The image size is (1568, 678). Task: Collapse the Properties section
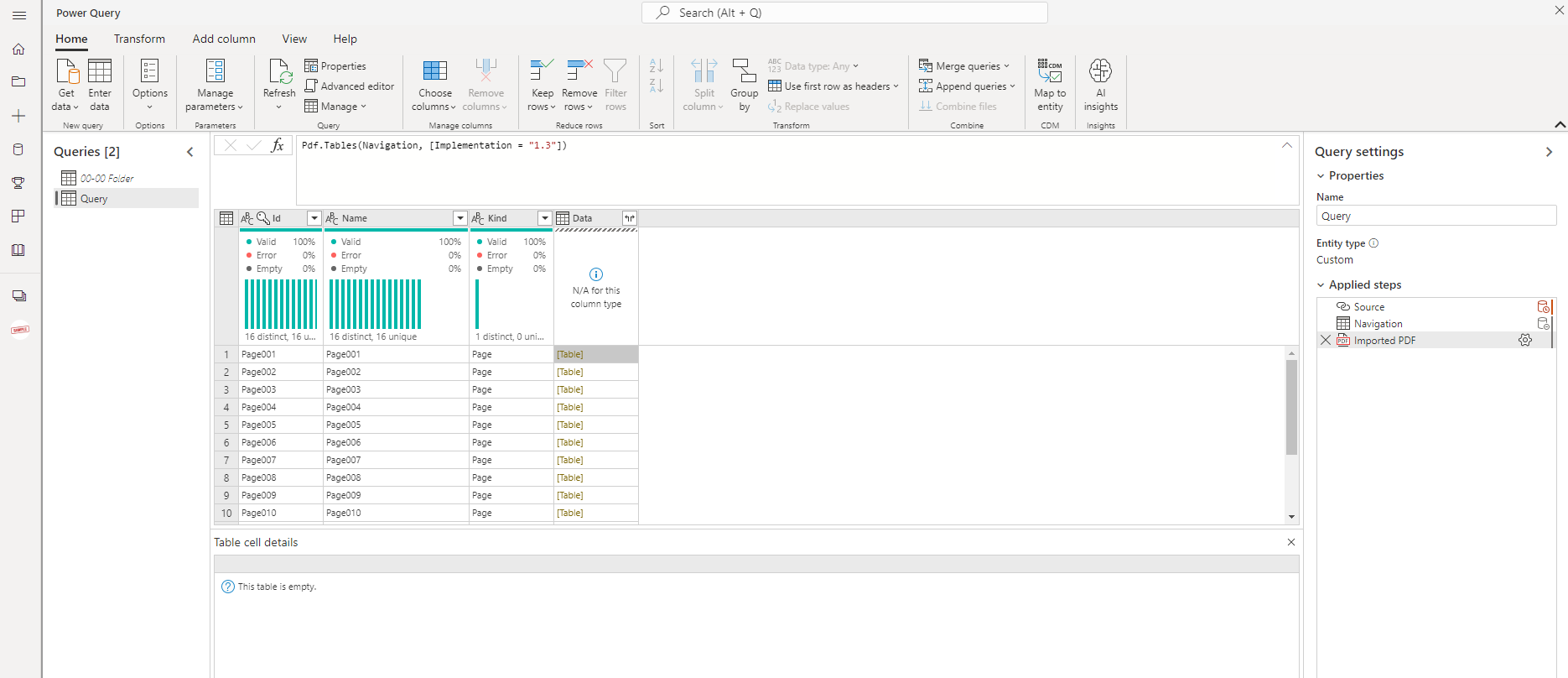tap(1321, 176)
